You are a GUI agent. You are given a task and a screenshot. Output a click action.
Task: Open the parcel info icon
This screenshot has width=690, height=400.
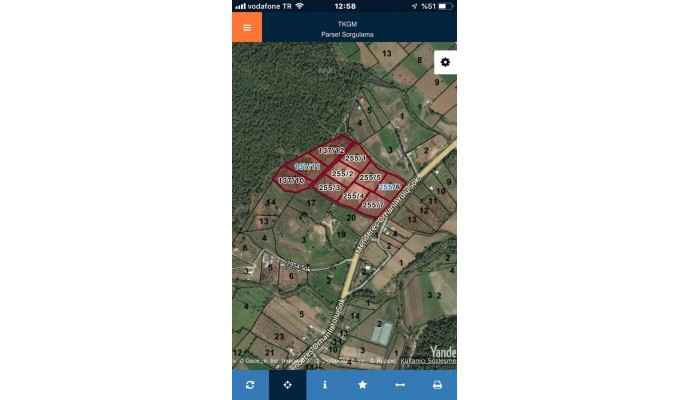[x=325, y=385]
